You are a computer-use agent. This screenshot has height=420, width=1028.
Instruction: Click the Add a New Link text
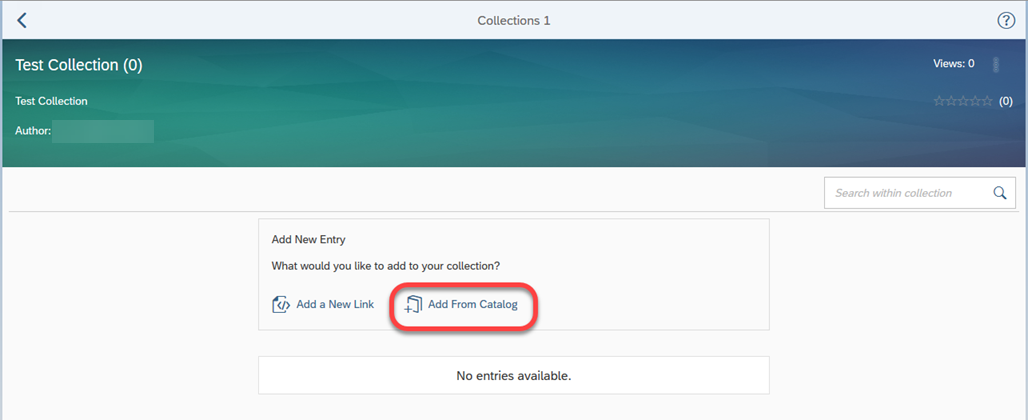pos(335,305)
